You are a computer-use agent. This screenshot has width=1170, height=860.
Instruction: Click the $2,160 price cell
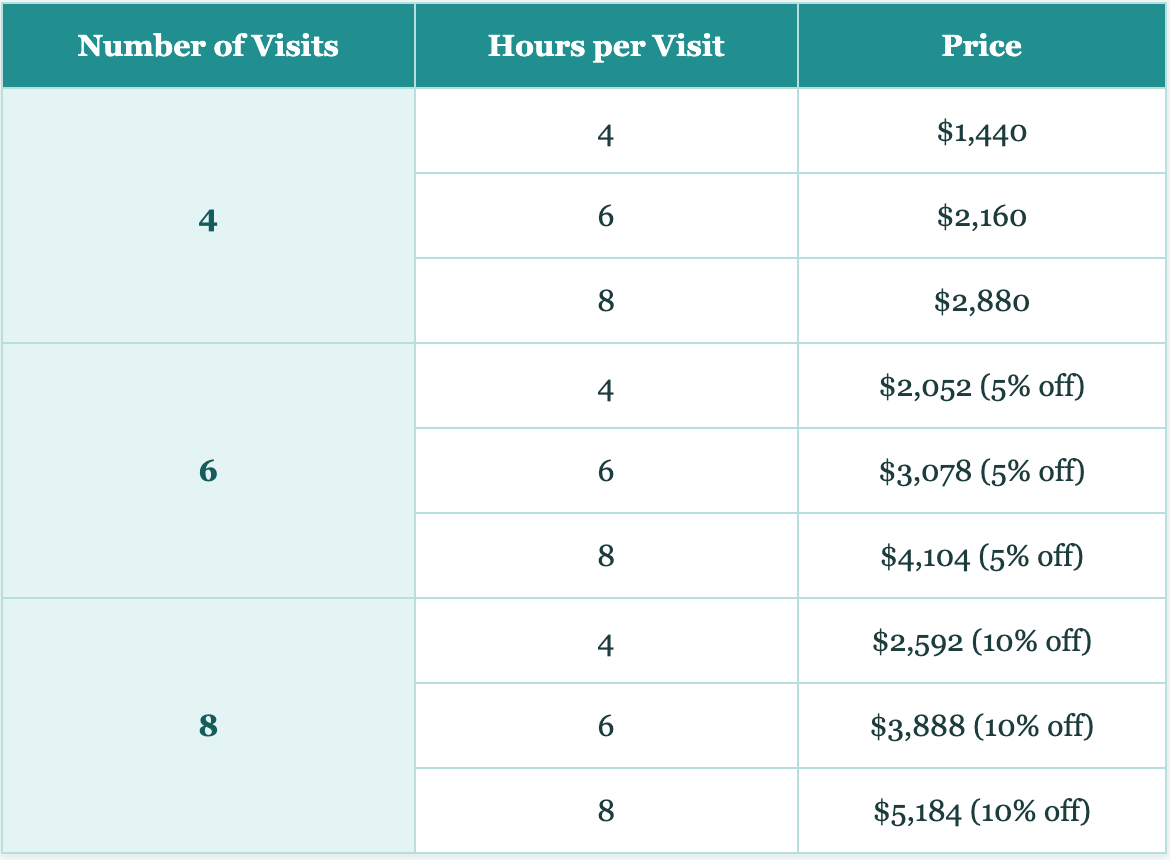981,216
